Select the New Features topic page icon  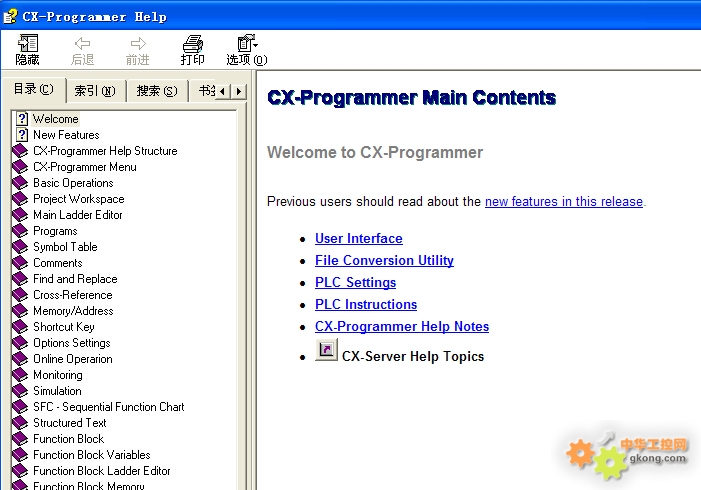[22, 135]
